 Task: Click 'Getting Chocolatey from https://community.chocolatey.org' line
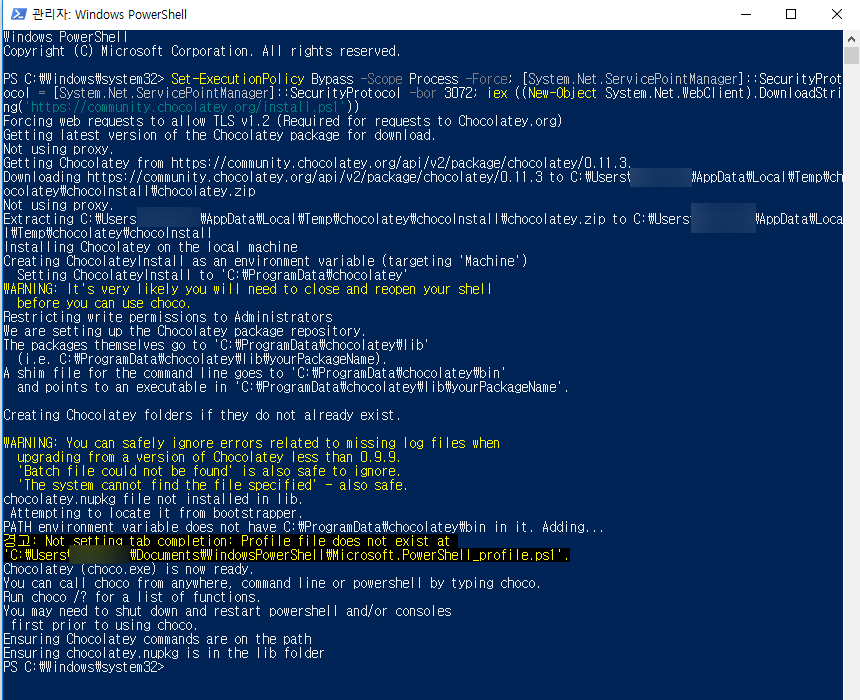pyautogui.click(x=318, y=163)
